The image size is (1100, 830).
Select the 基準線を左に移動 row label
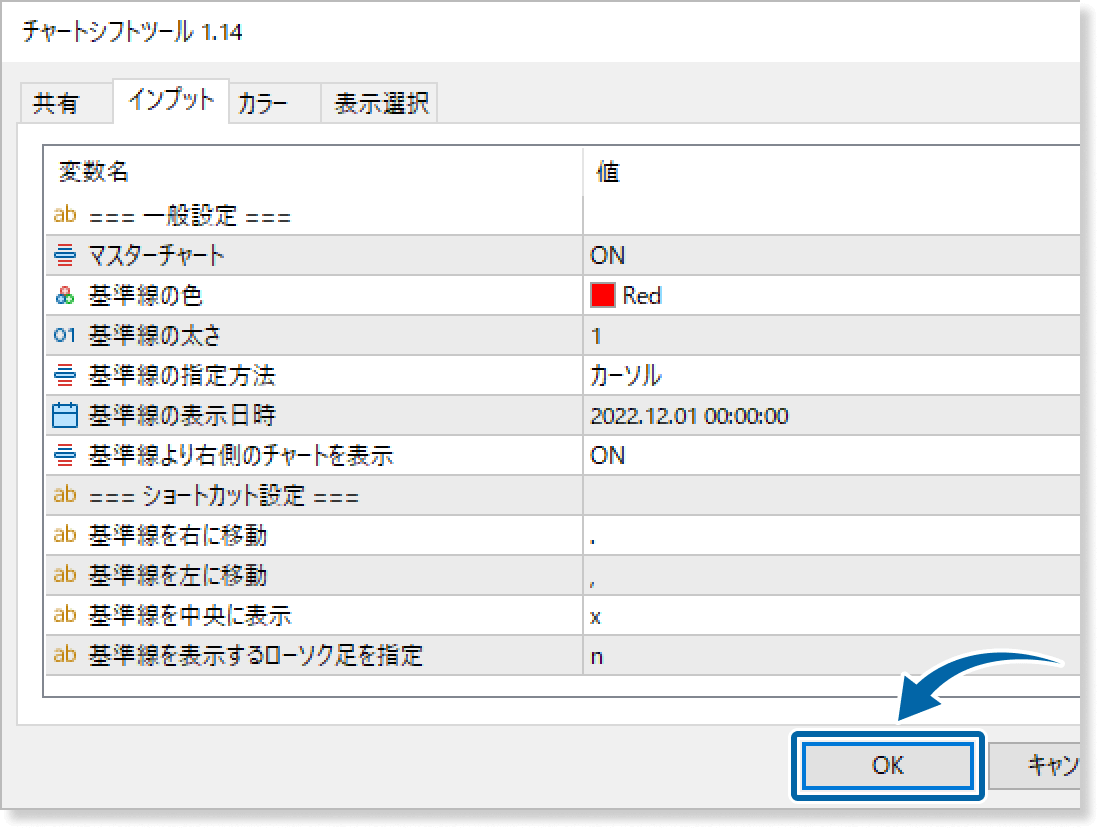point(177,575)
